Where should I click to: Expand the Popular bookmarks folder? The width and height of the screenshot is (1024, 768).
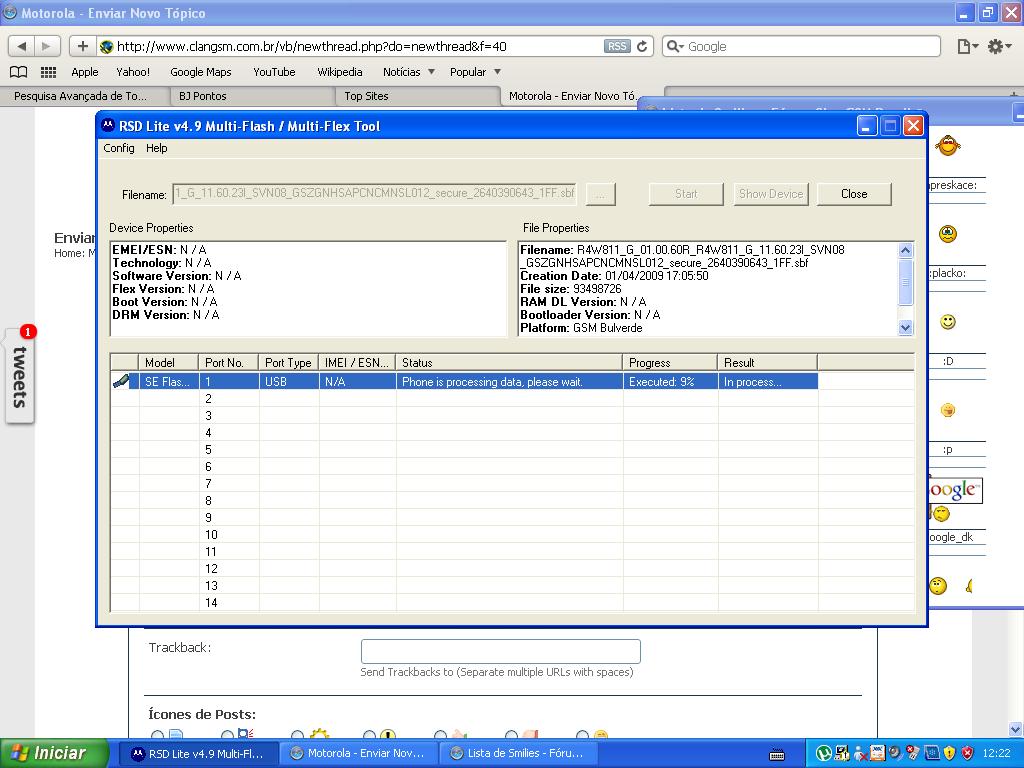coord(475,72)
